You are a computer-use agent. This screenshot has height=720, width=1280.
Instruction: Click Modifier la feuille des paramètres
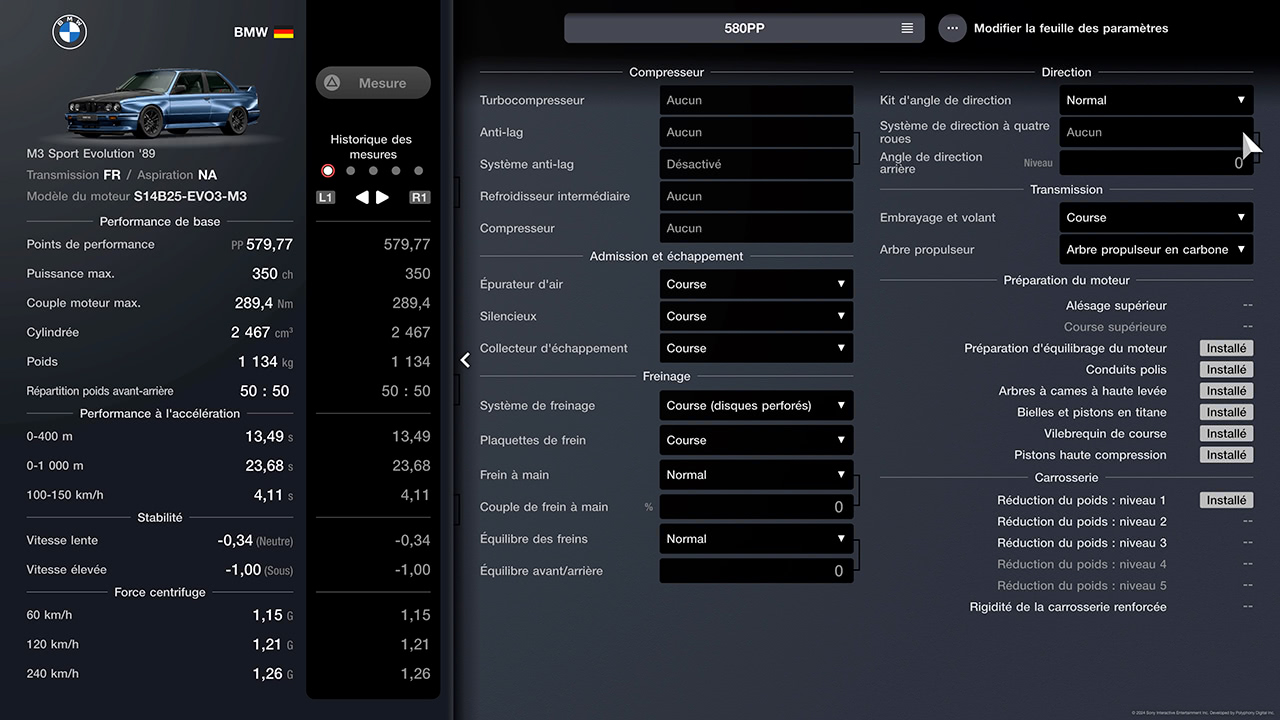point(1071,28)
